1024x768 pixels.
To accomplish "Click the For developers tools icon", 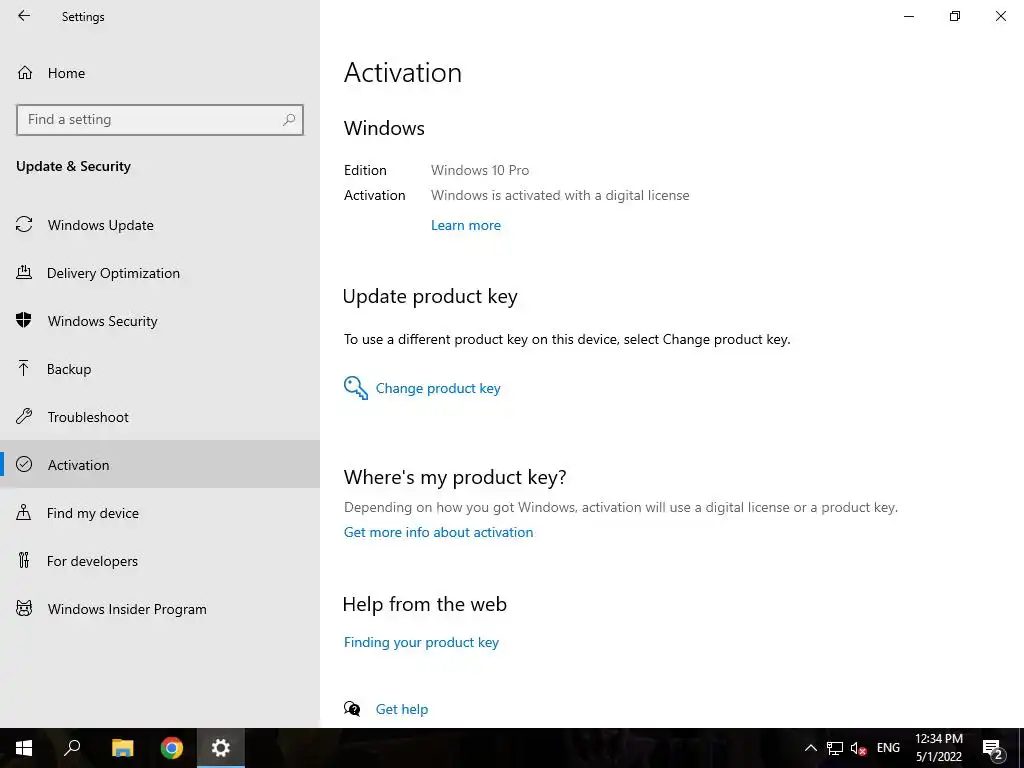I will tap(24, 560).
